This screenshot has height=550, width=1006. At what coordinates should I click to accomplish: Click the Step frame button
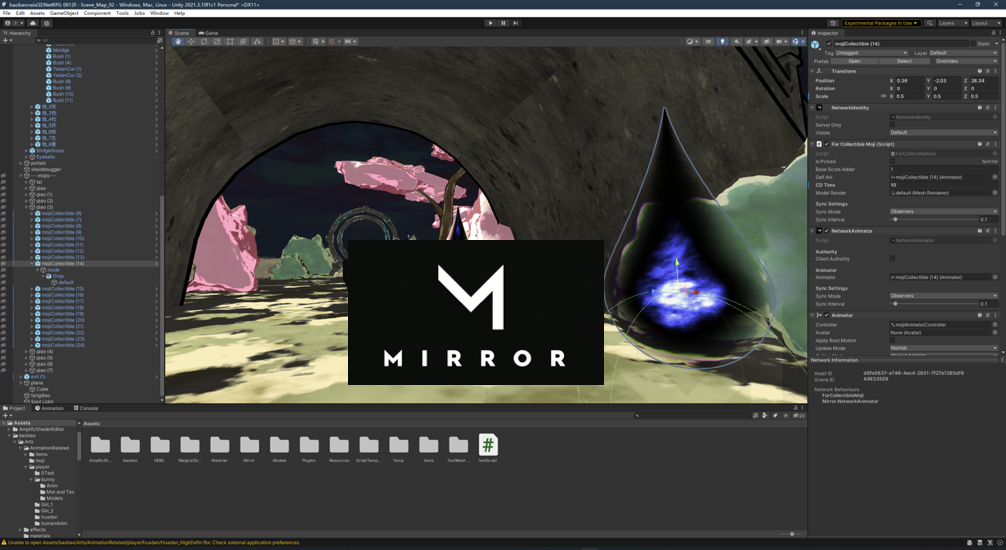coord(515,23)
